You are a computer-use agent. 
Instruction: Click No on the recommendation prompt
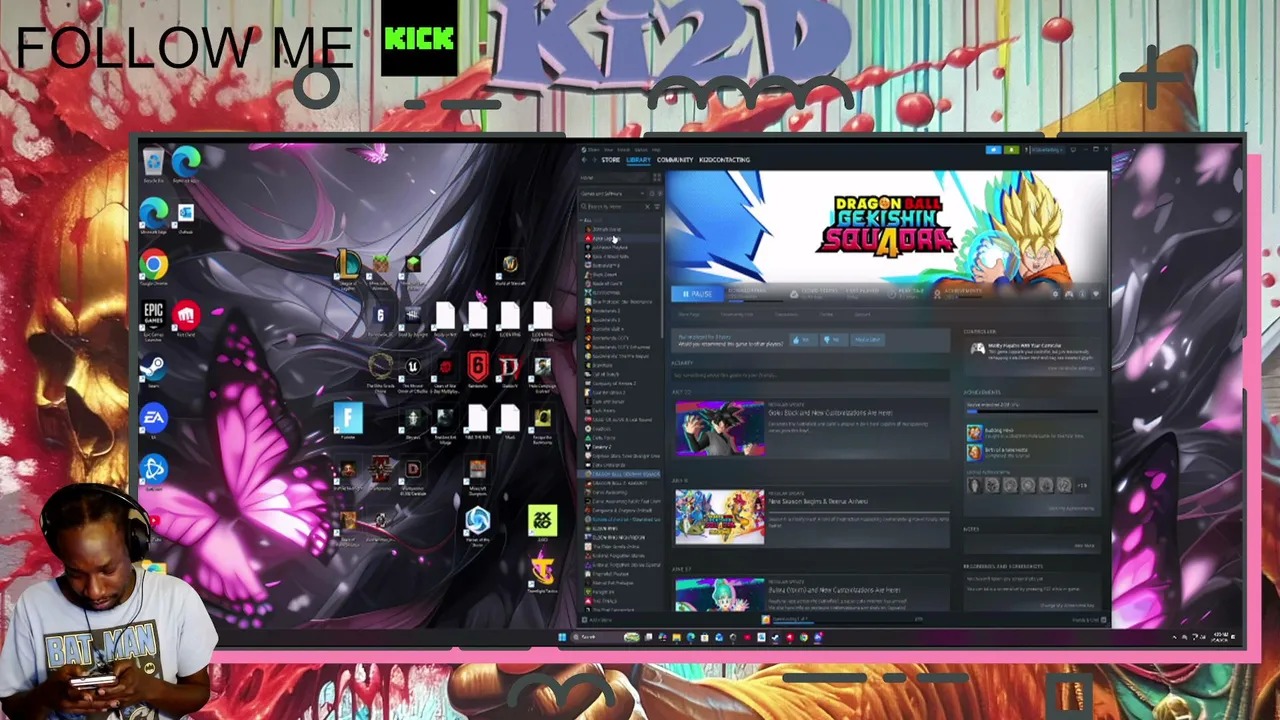point(832,340)
